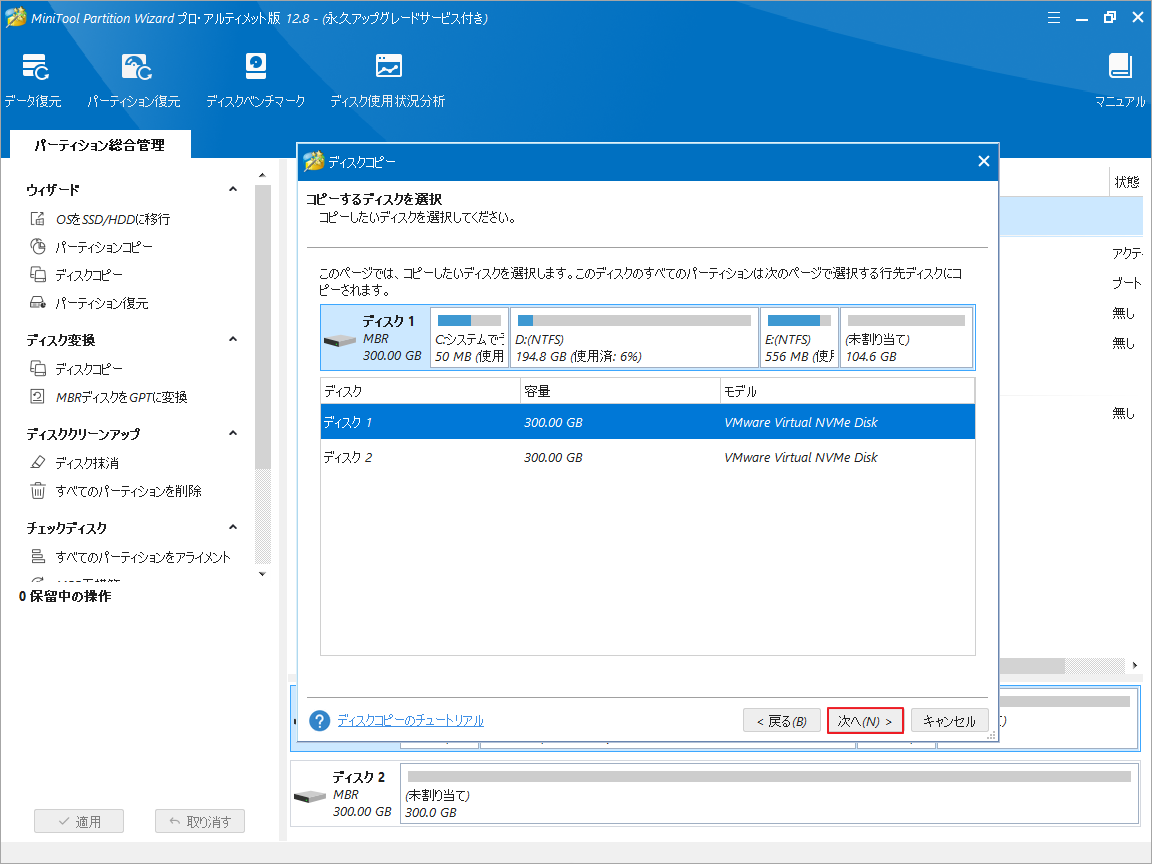This screenshot has width=1152, height=864.
Task: Click パーティションコピー wizard icon
Action: (x=37, y=246)
